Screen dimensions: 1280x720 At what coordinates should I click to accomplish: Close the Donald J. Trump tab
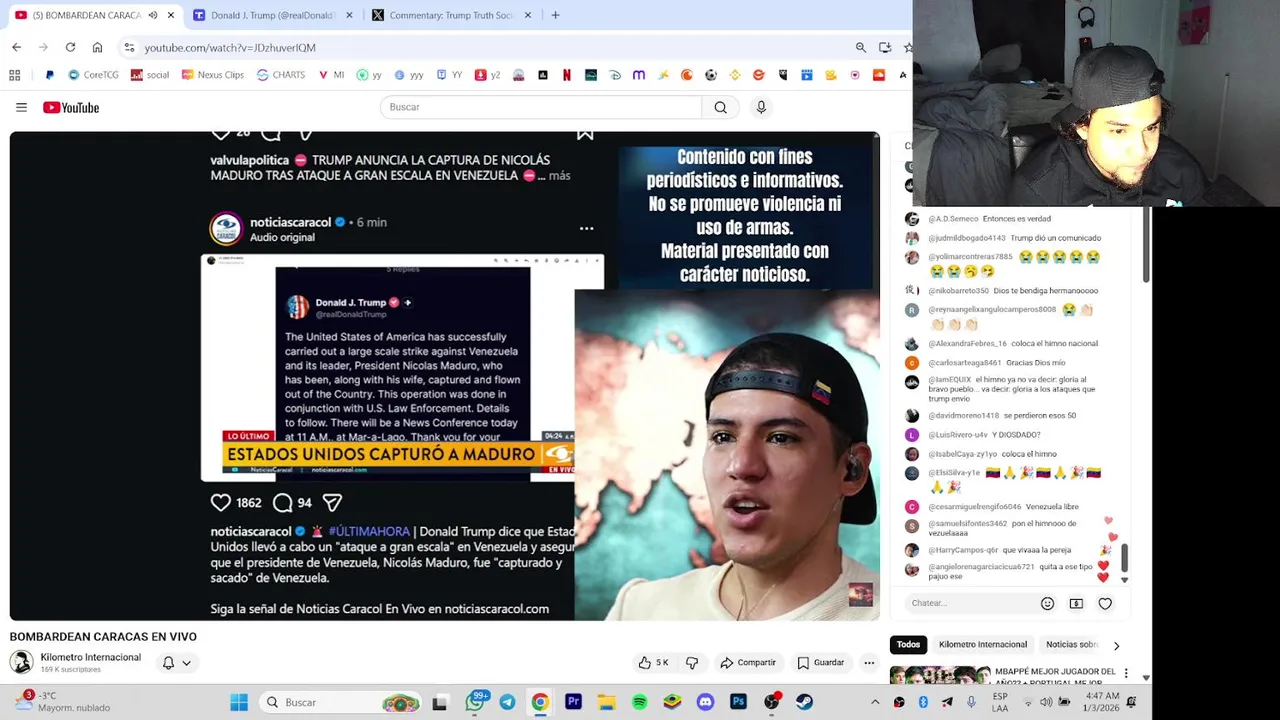pyautogui.click(x=349, y=15)
